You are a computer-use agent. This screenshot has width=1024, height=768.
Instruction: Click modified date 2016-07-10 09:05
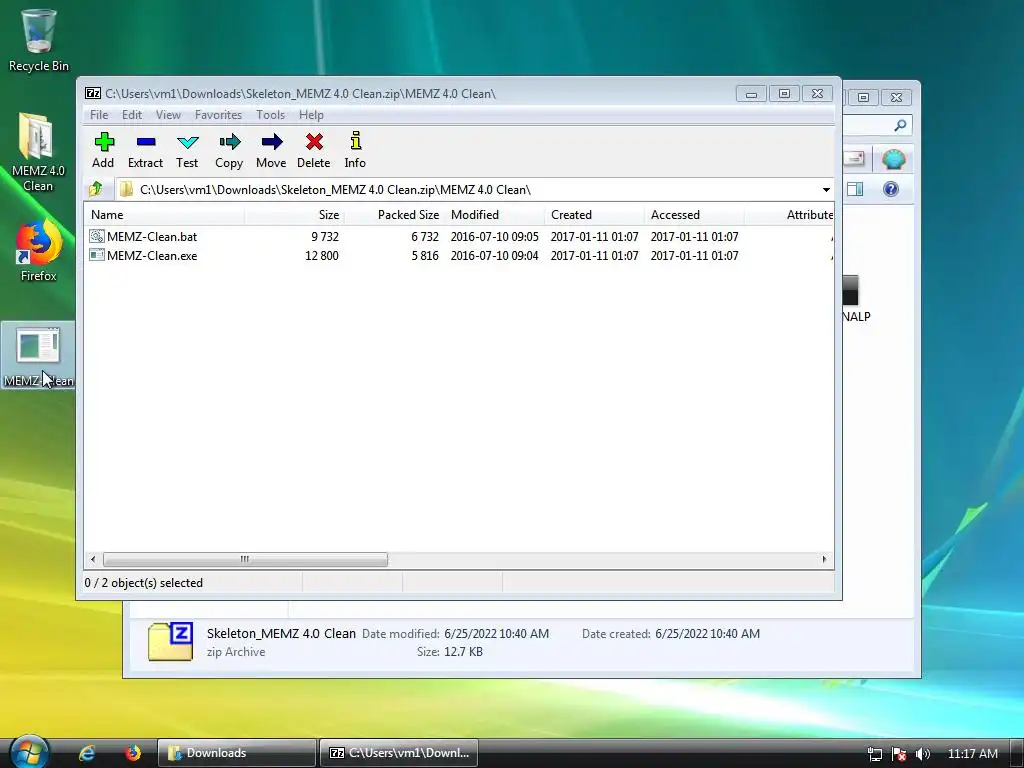(494, 236)
